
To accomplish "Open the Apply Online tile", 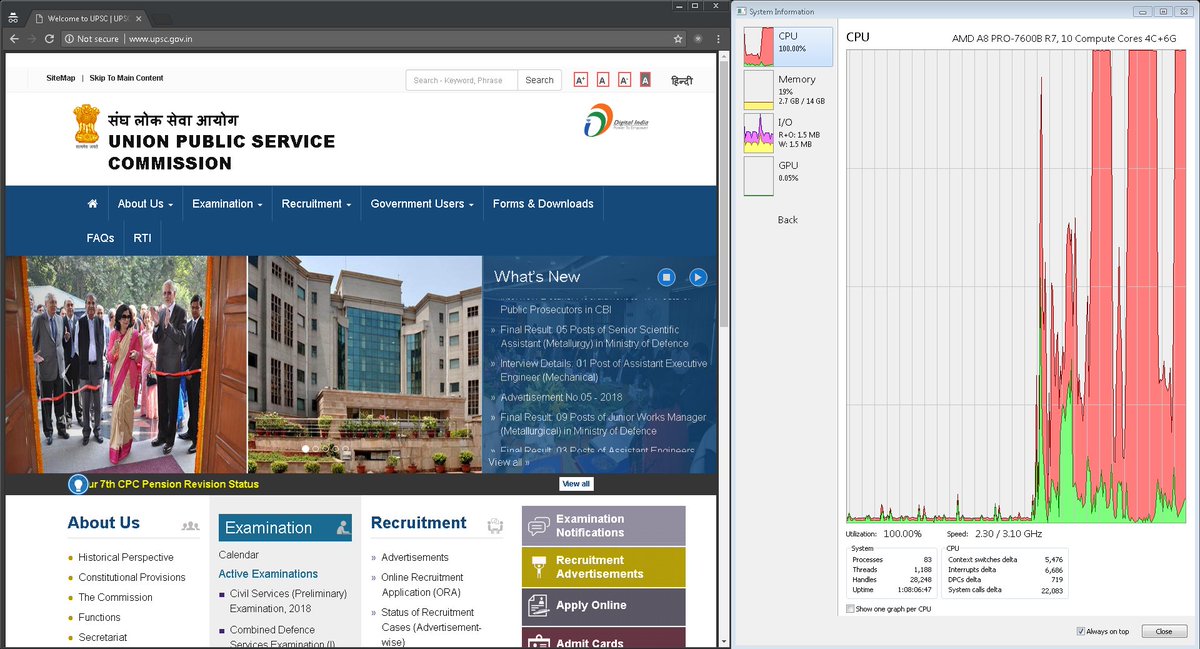I will pos(604,606).
